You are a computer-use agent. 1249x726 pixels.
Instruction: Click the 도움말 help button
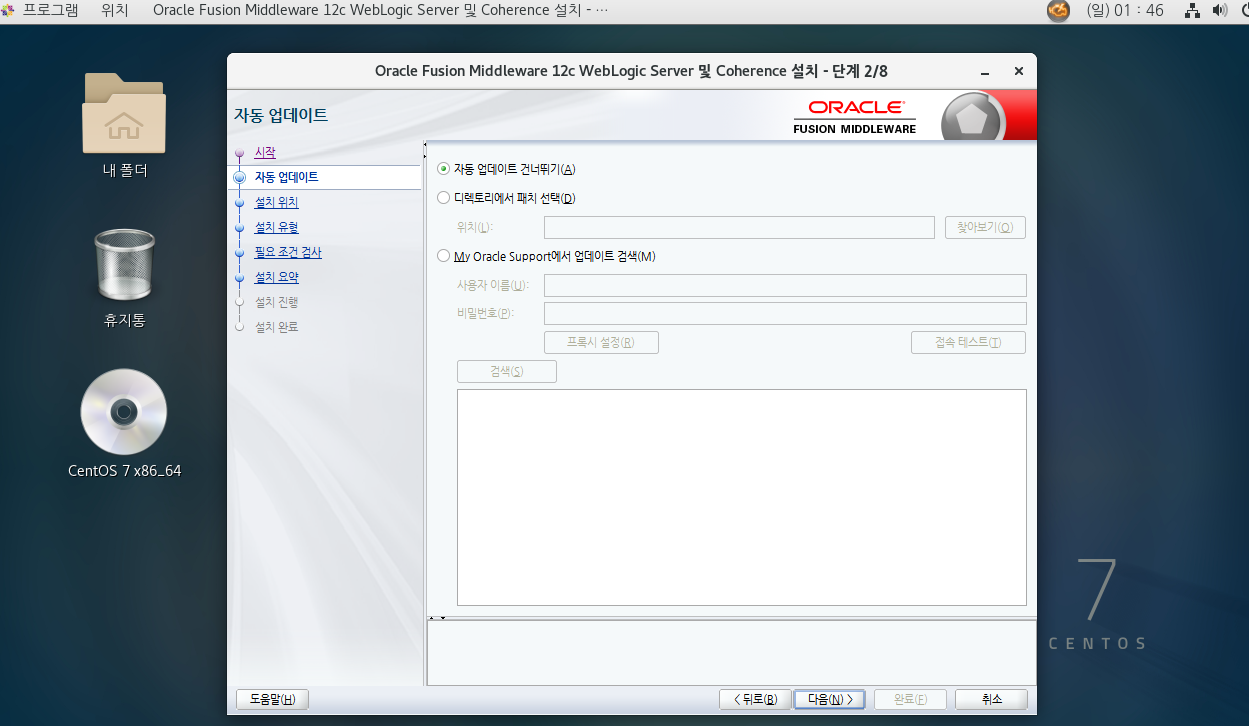tap(272, 699)
